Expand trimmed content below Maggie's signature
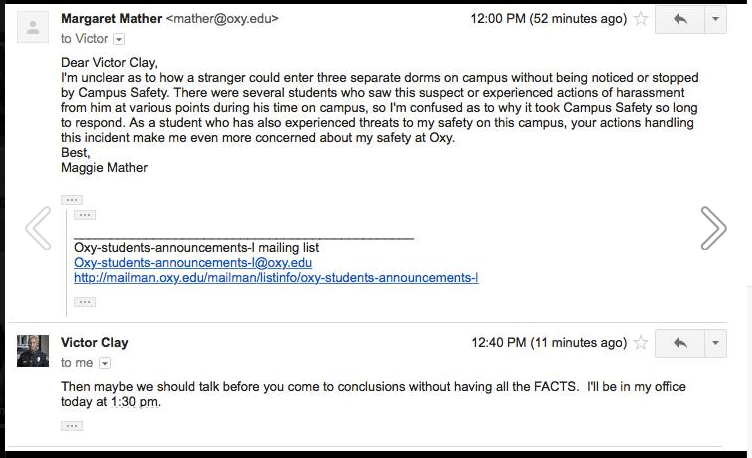Screen dimensions: 752x458 pos(71,199)
